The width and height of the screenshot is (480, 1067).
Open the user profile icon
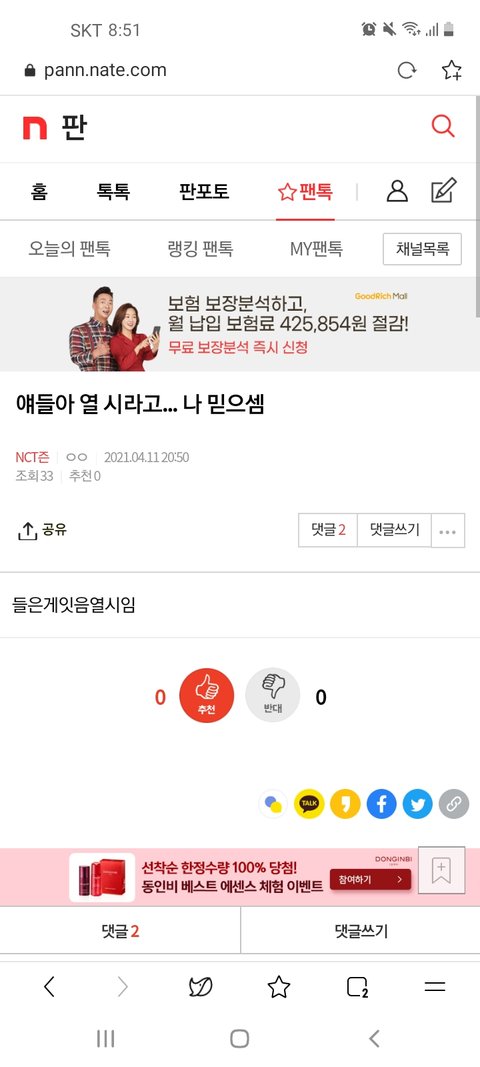click(397, 191)
